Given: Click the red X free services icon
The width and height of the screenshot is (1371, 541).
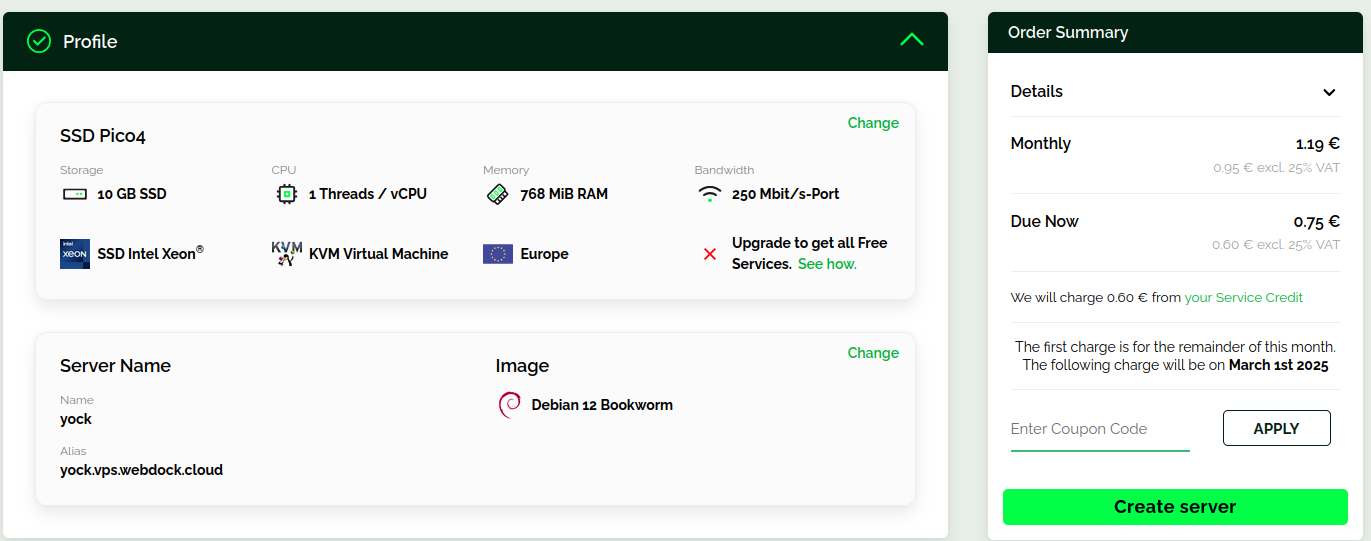Looking at the screenshot, I should (x=710, y=254).
